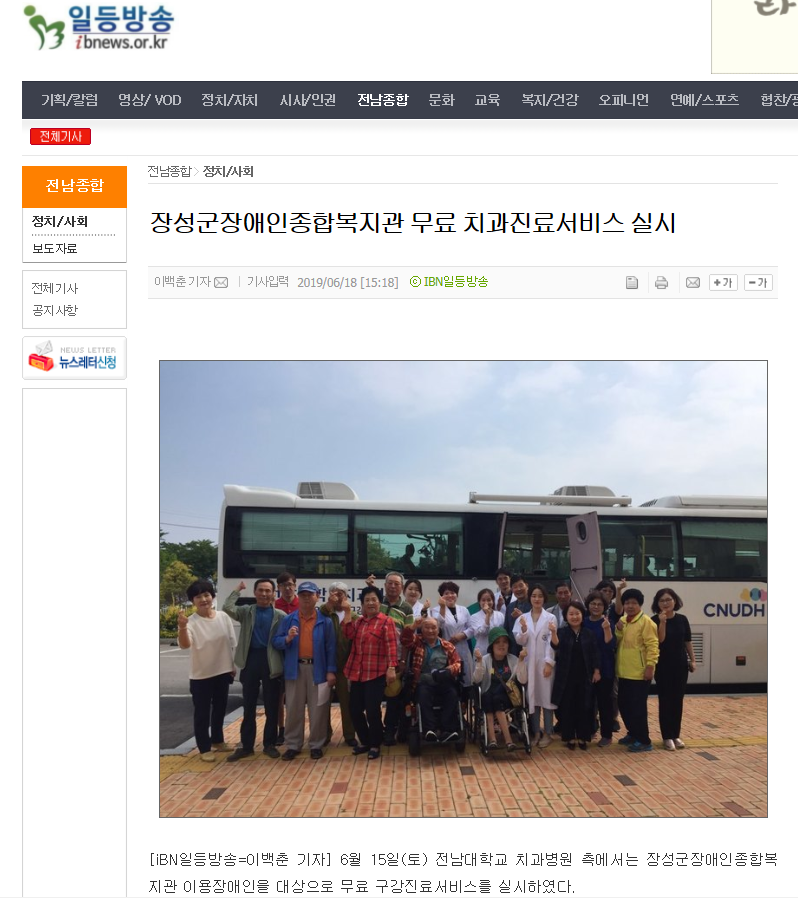Click the print article icon

661,282
